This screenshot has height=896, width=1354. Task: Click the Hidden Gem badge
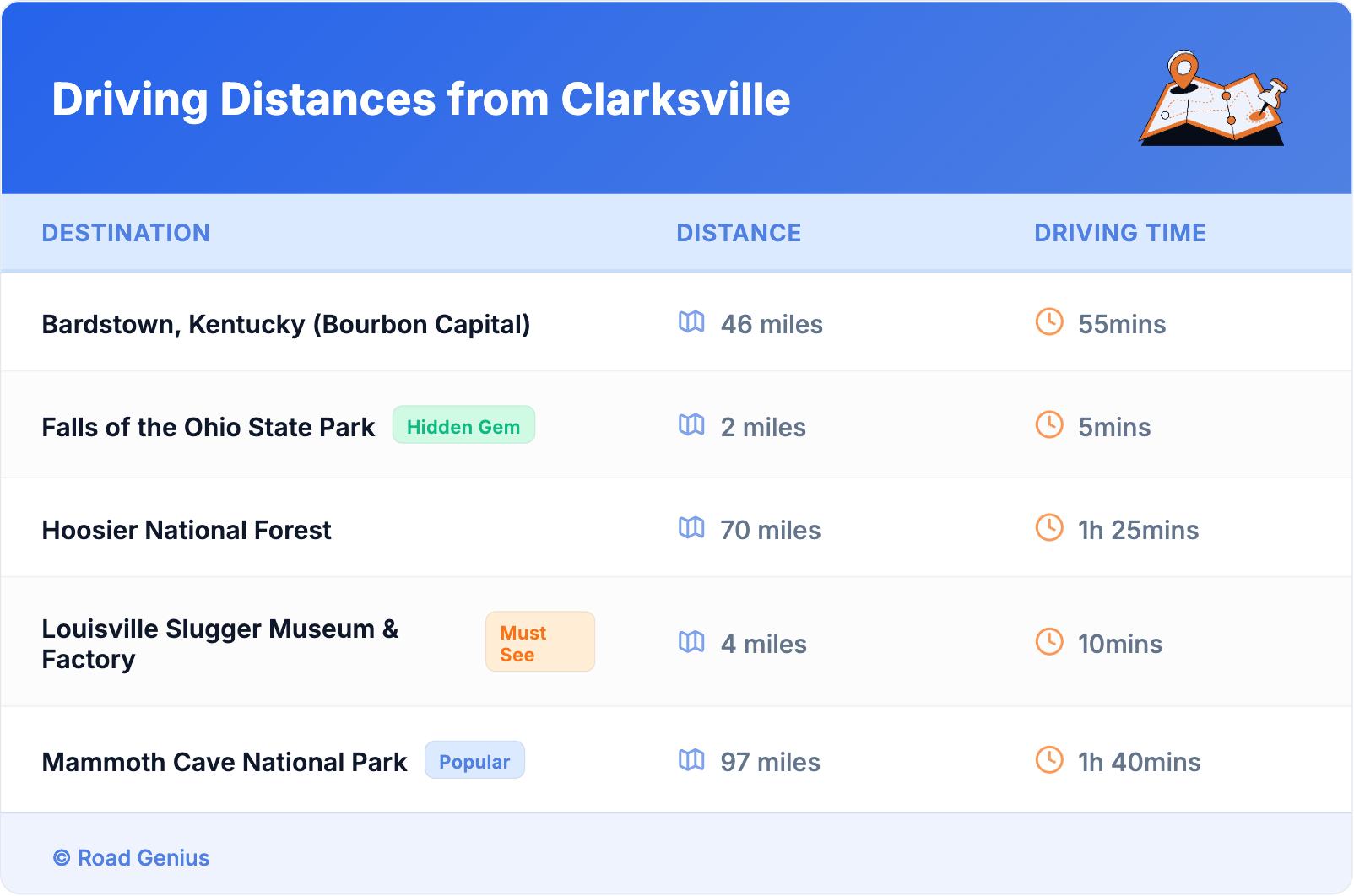coord(463,425)
